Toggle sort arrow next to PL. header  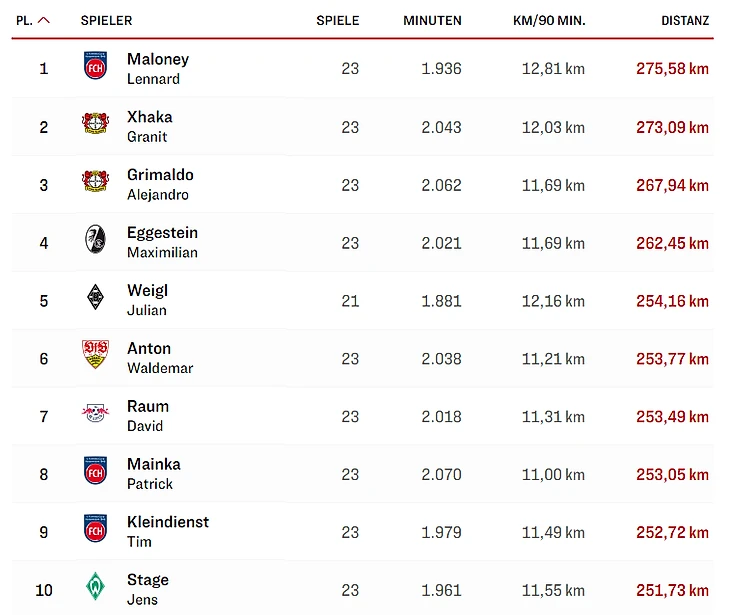pos(44,20)
